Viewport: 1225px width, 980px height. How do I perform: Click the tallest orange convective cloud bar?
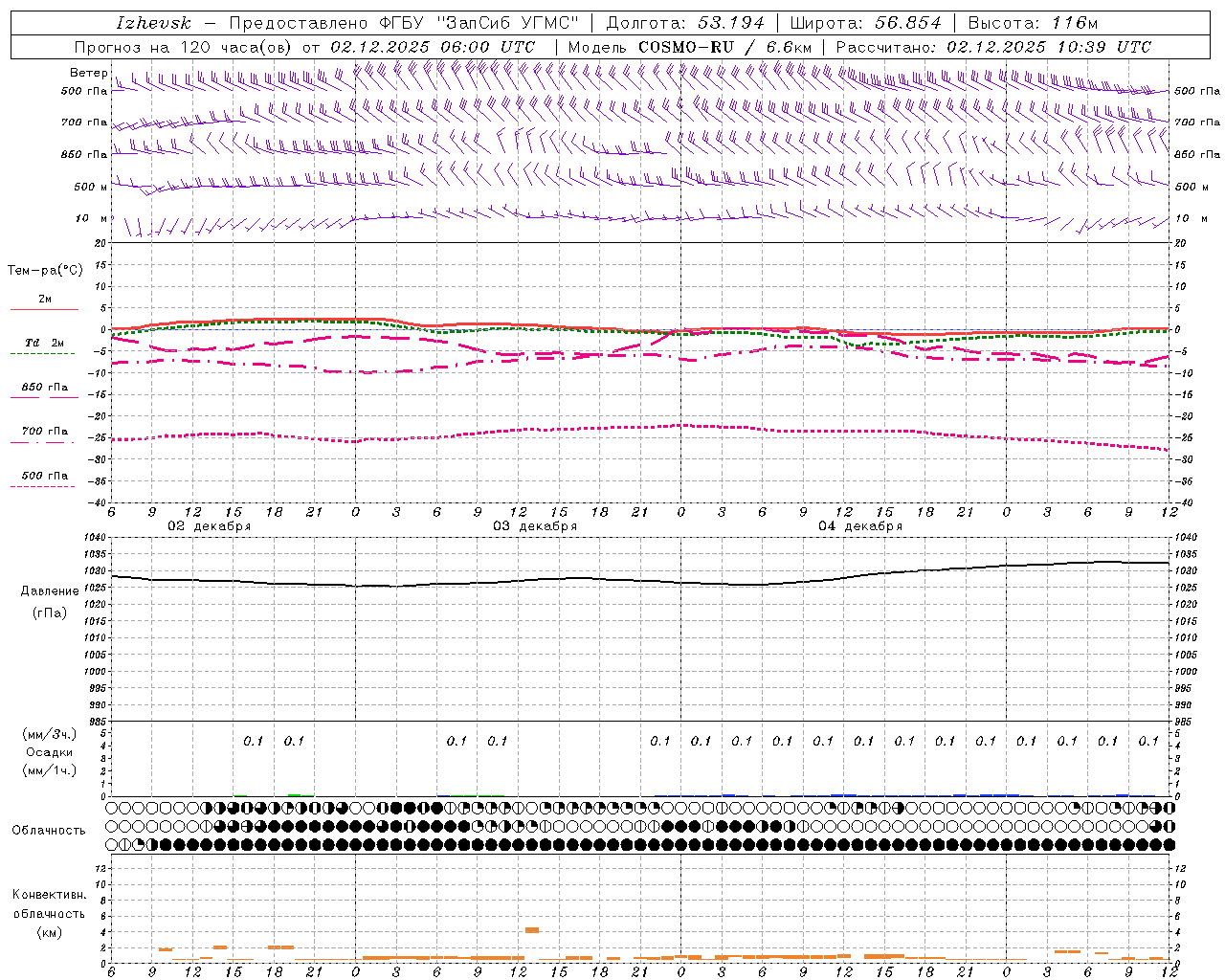coord(532,929)
